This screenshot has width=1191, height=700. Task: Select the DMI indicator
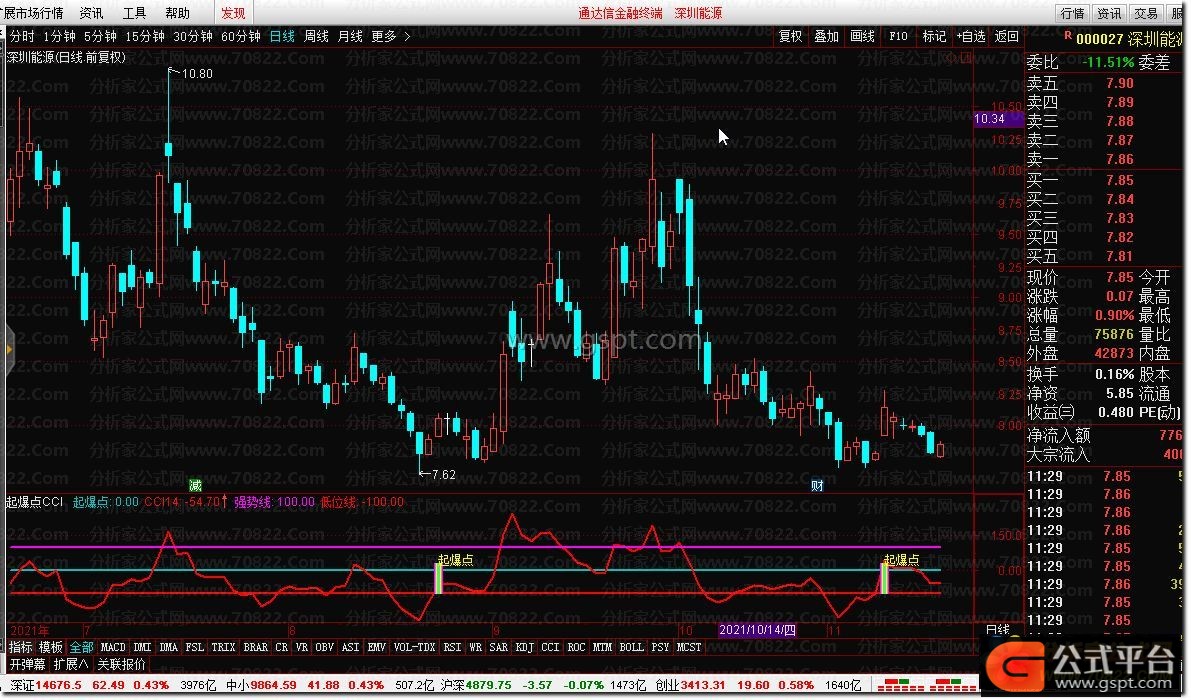142,648
